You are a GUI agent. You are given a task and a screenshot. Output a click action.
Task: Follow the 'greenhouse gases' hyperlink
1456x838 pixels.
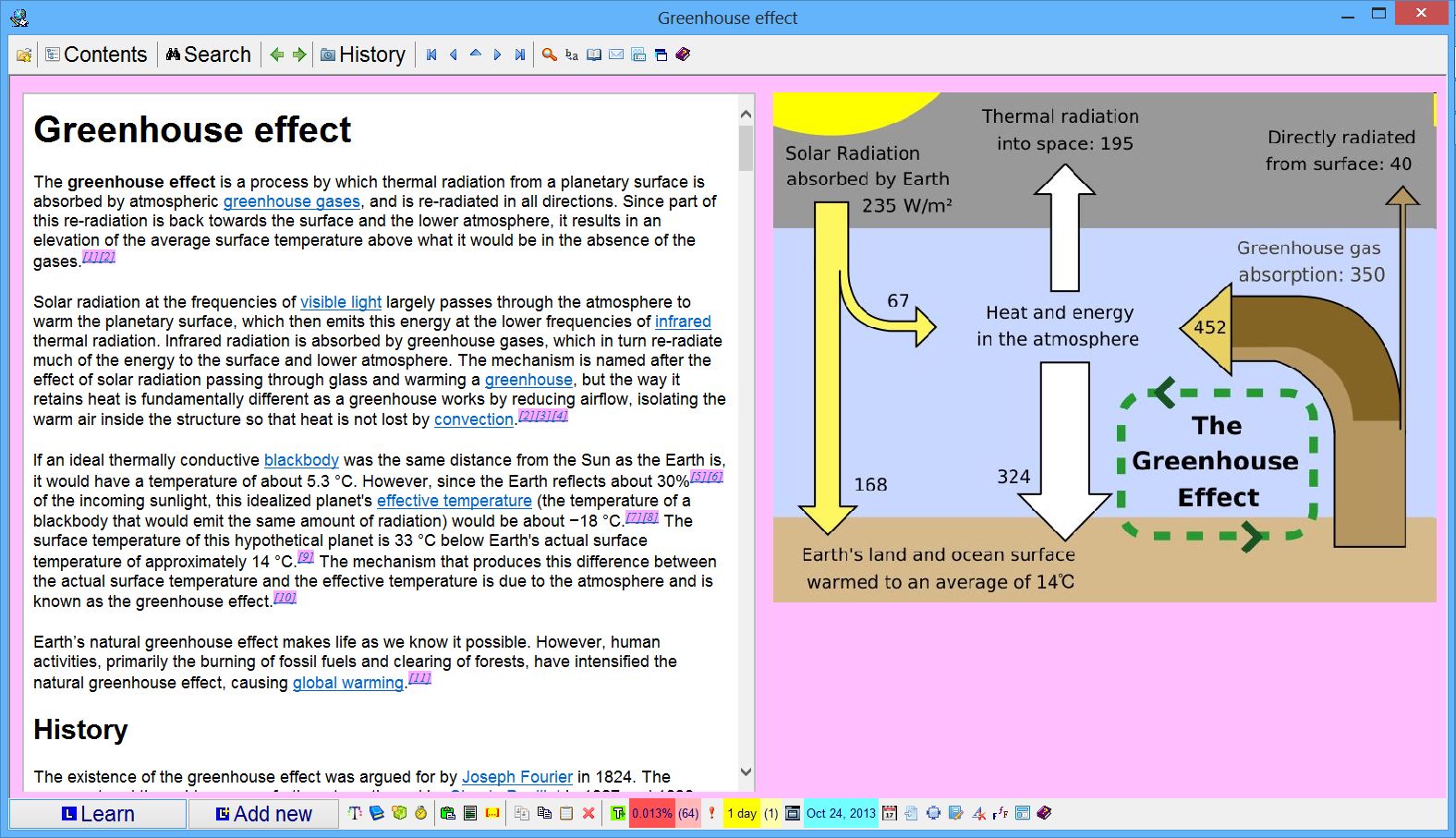click(x=291, y=201)
